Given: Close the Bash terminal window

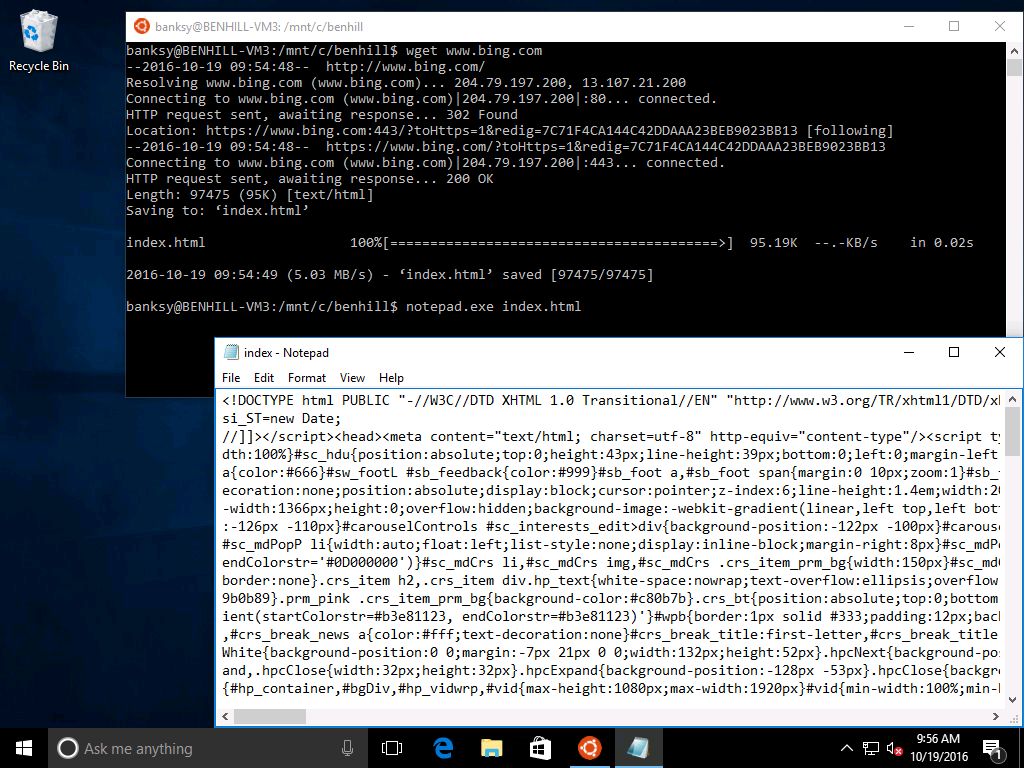Looking at the screenshot, I should (1000, 26).
